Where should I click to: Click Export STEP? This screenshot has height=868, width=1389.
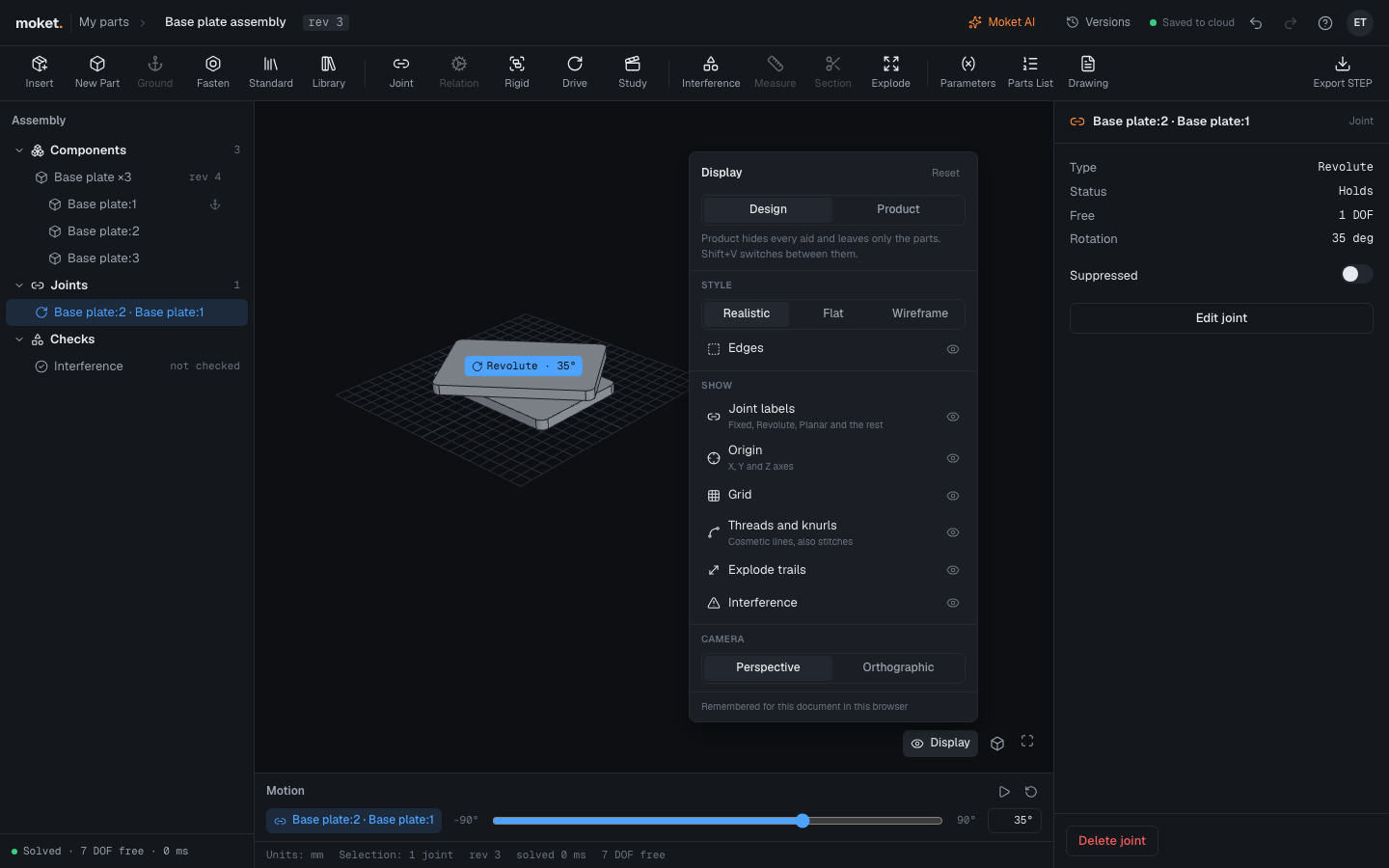coord(1343,72)
